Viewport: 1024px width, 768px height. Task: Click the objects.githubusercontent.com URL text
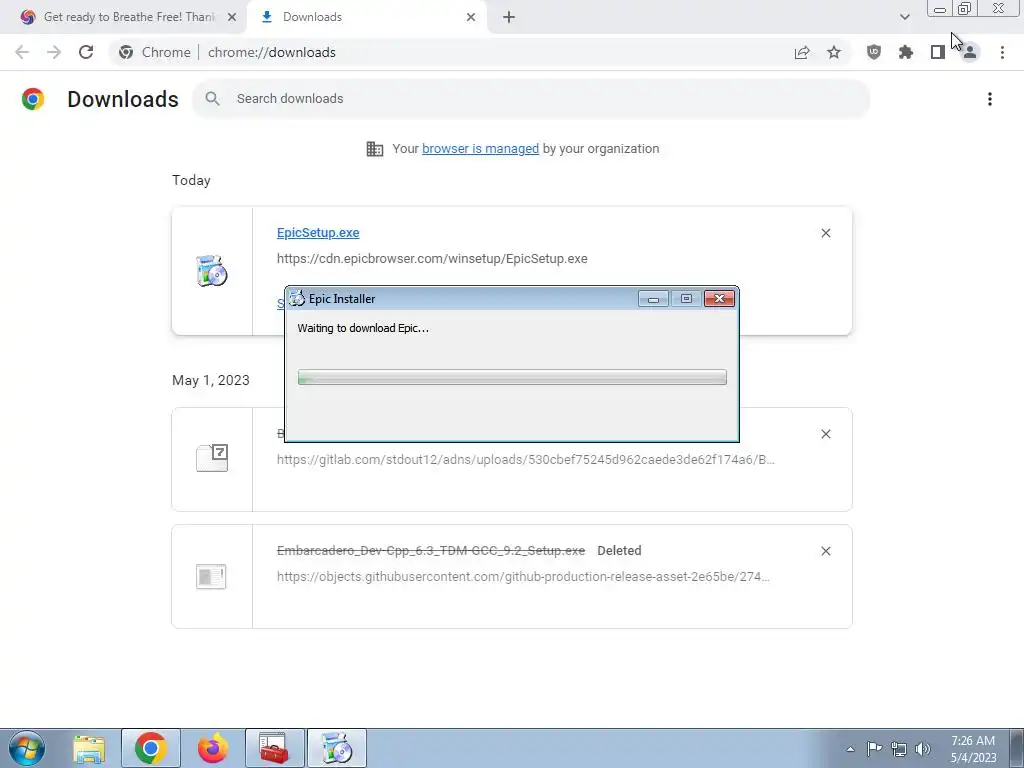pos(523,577)
